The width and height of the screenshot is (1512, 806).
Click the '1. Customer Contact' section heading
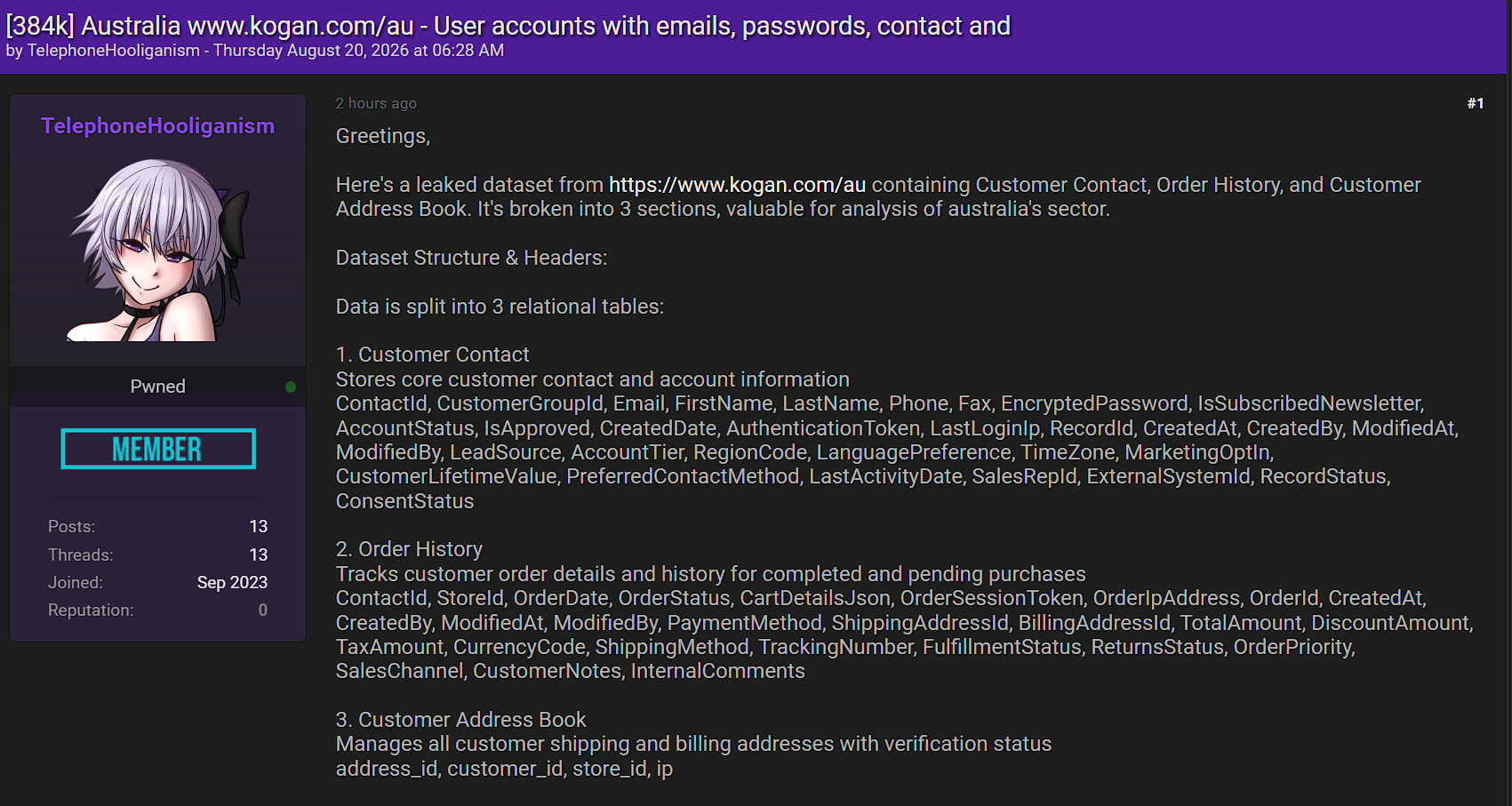(x=432, y=355)
